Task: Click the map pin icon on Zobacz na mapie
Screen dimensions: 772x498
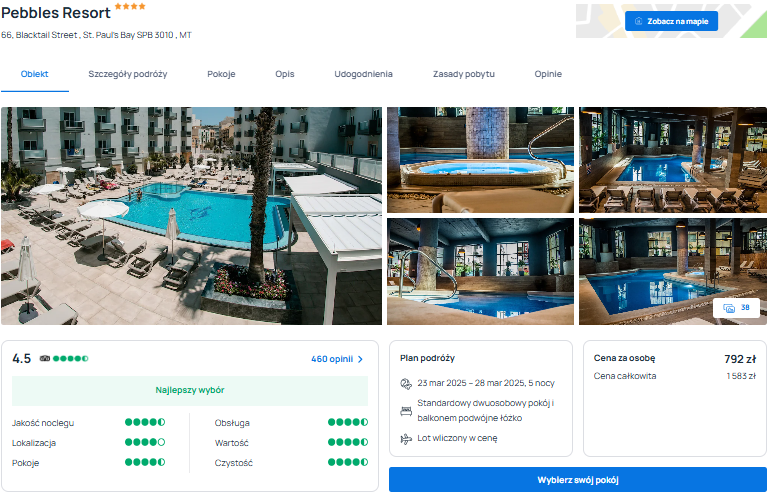Action: (x=638, y=21)
